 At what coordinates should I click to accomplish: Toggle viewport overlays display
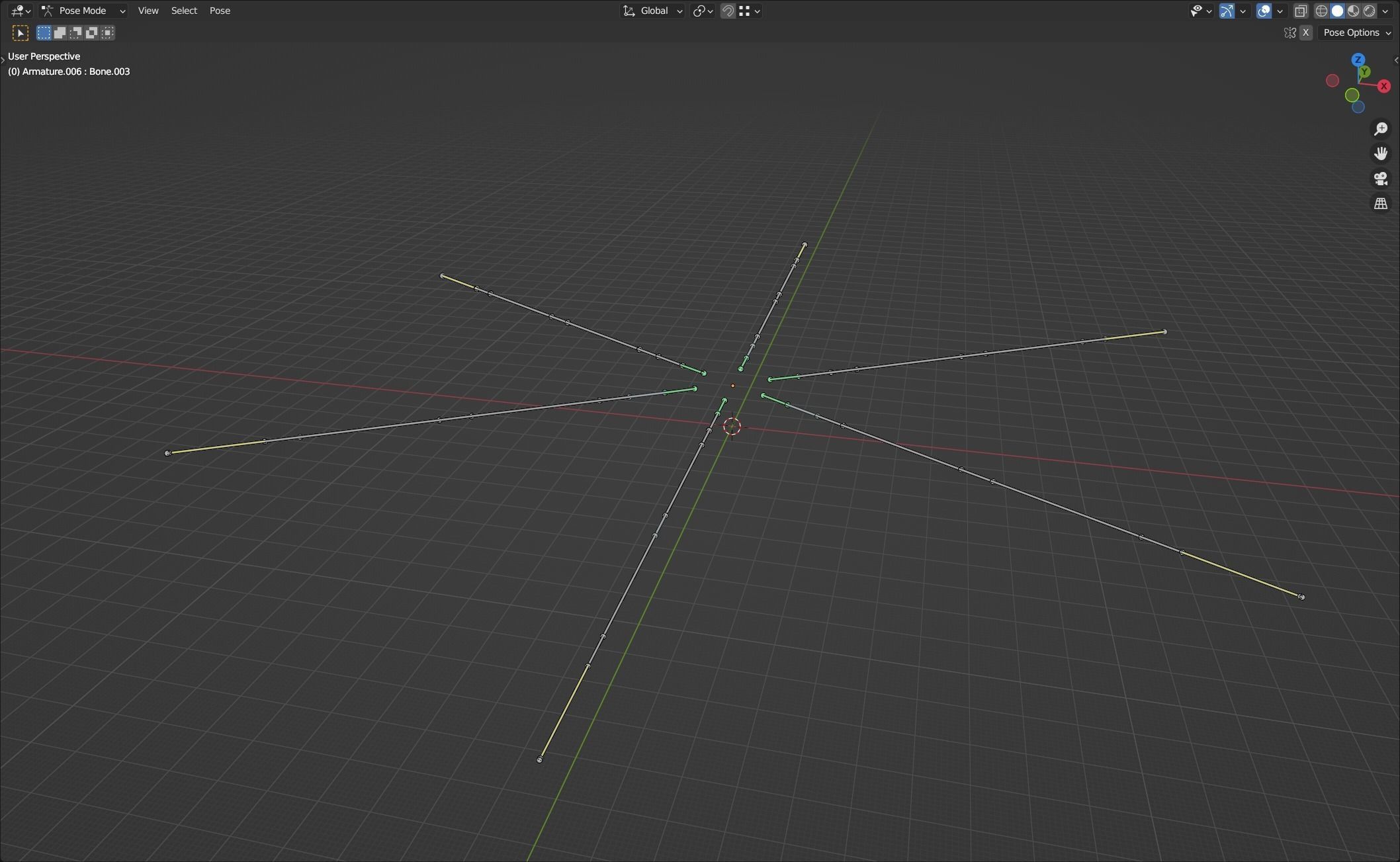pos(1264,11)
